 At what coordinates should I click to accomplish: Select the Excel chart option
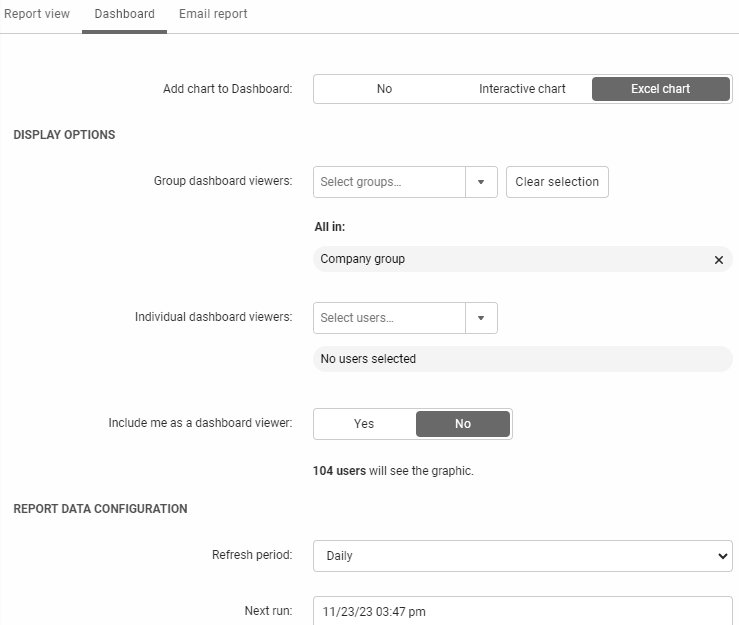(x=660, y=89)
